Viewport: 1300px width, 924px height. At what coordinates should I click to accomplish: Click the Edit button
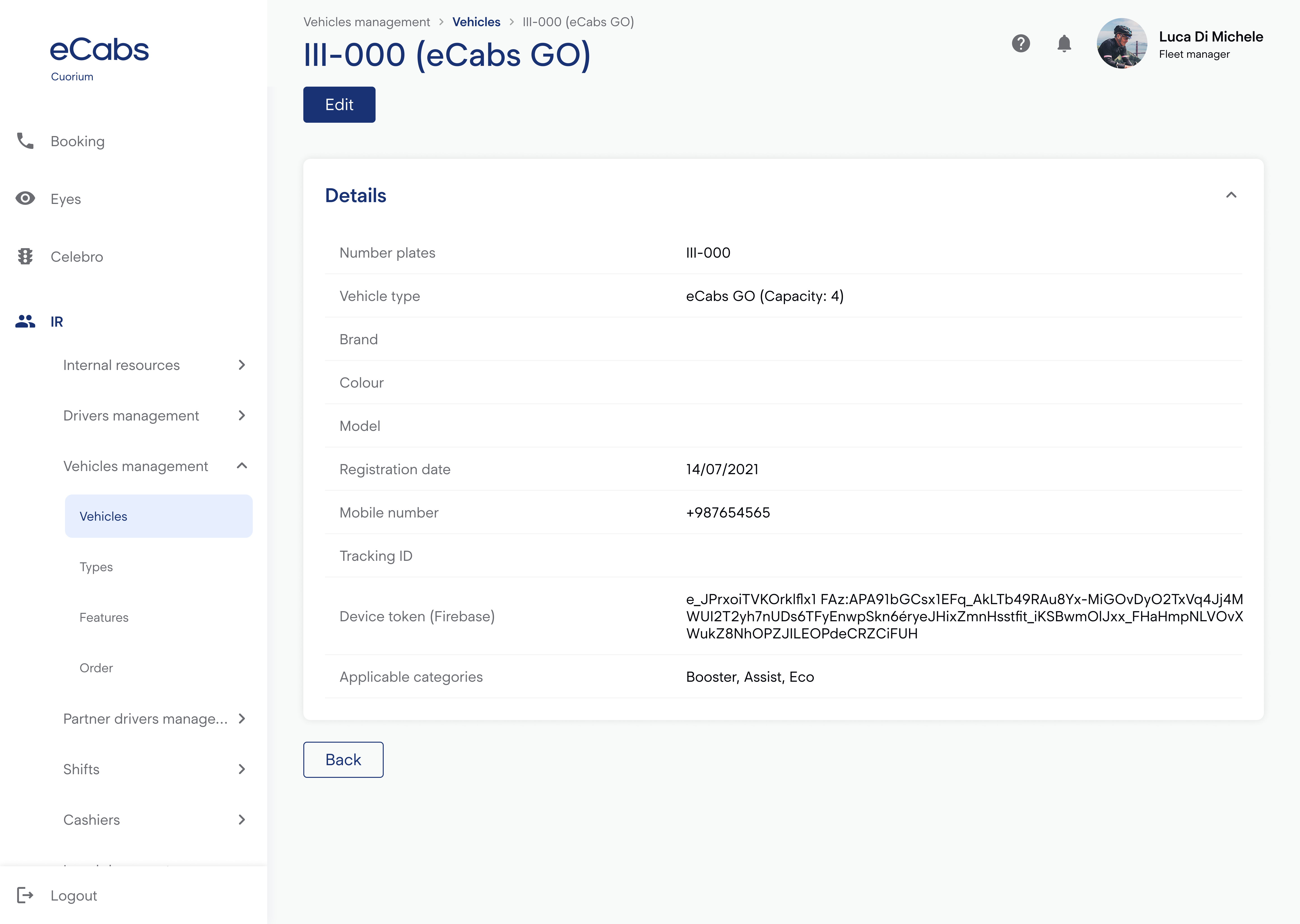[x=339, y=105]
